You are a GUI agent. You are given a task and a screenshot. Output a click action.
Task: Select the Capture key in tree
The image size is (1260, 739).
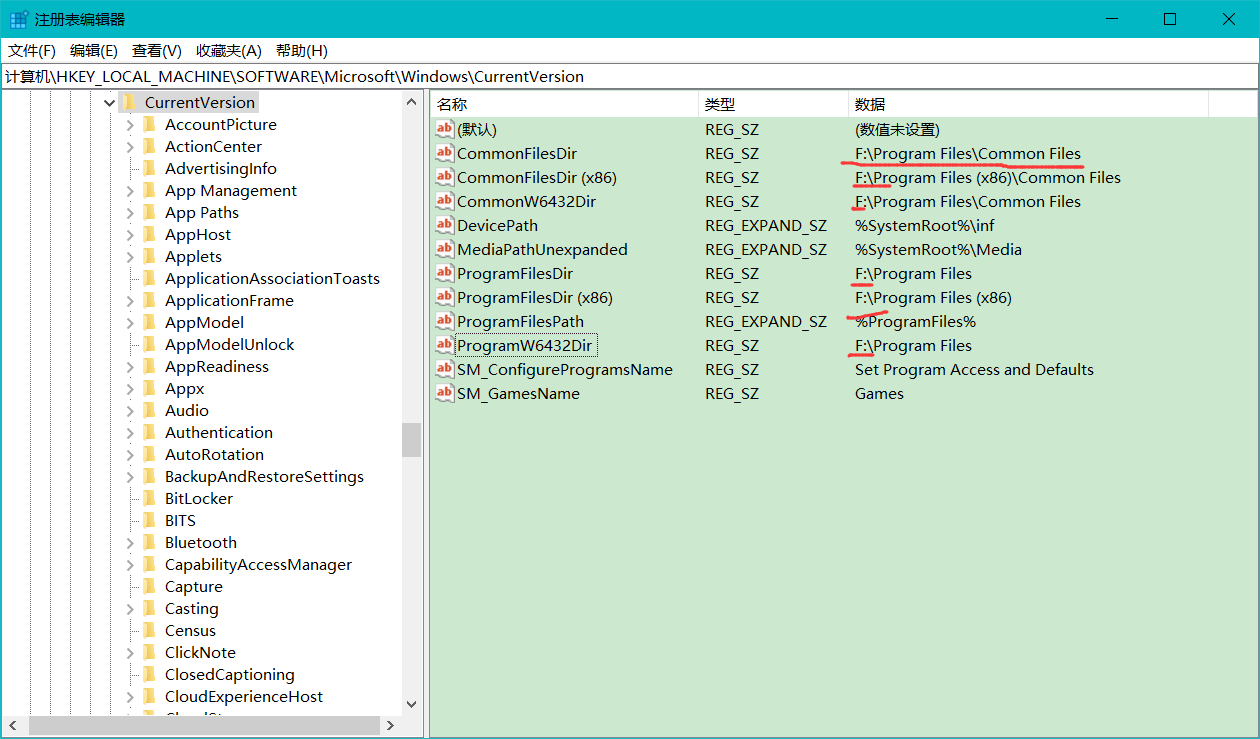coord(194,586)
